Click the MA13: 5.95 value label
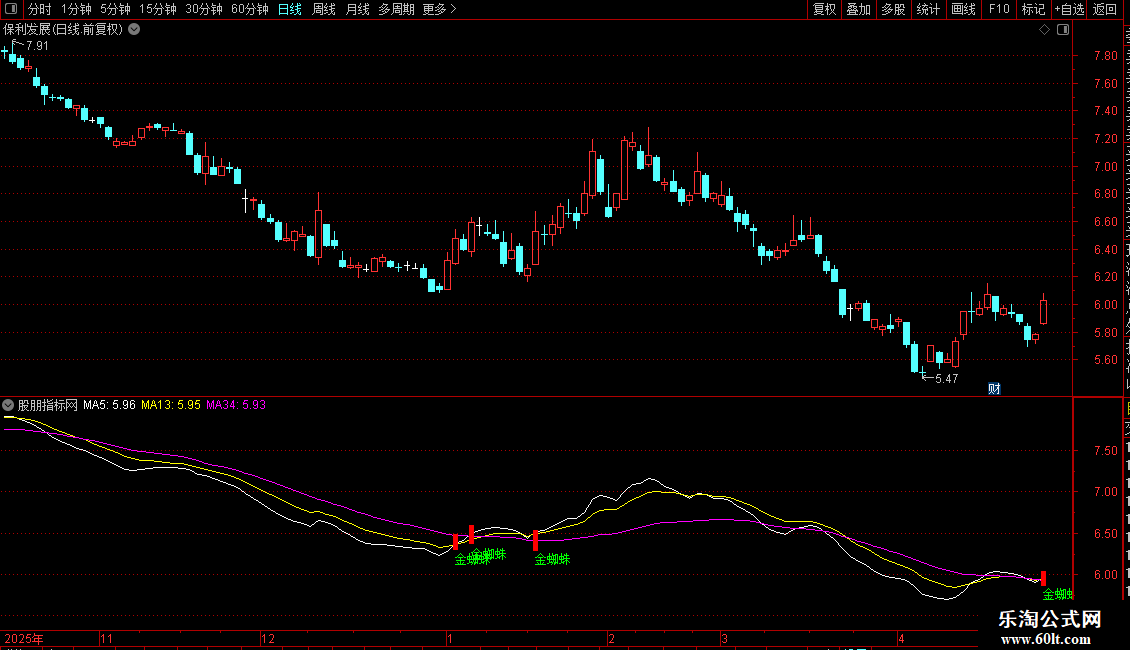The image size is (1130, 650). point(171,405)
